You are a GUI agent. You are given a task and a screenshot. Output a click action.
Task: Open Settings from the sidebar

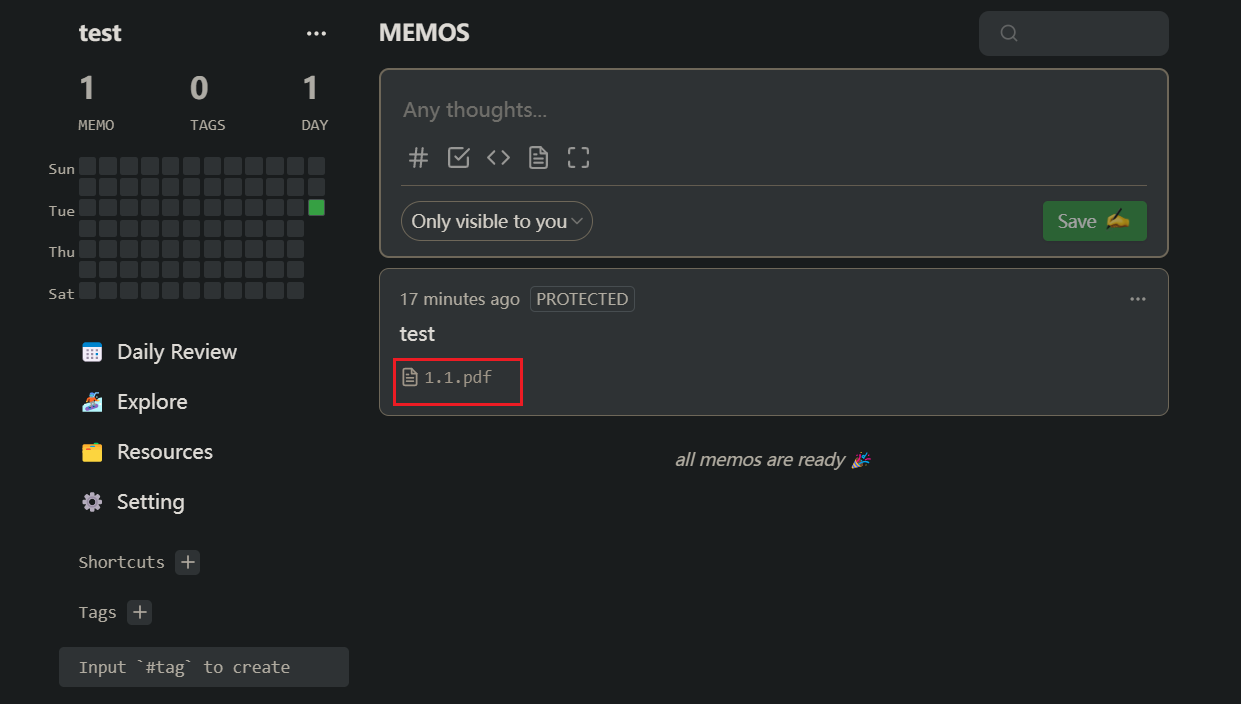point(149,501)
